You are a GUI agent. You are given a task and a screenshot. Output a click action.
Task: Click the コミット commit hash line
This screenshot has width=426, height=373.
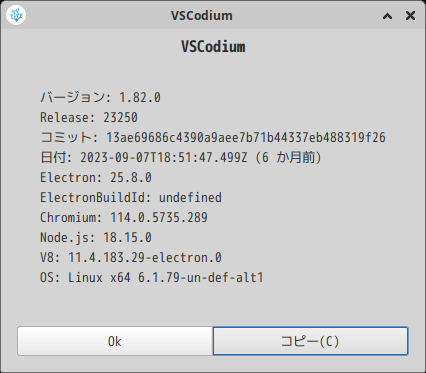pos(213,137)
